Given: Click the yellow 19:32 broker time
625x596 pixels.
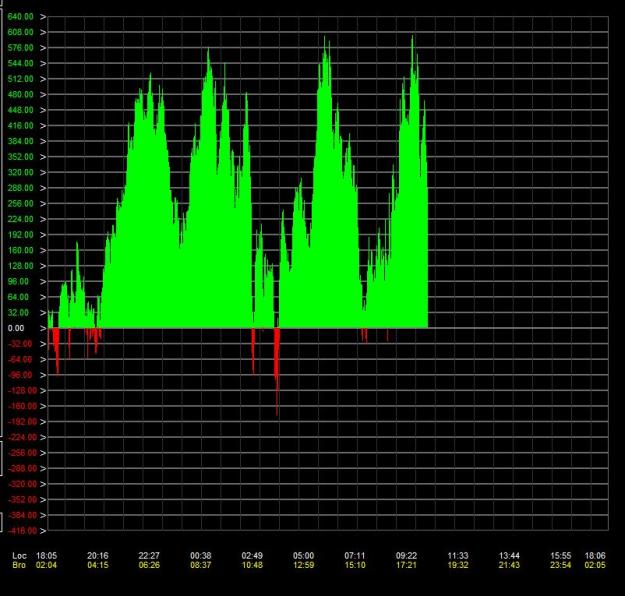Looking at the screenshot, I should tap(458, 565).
